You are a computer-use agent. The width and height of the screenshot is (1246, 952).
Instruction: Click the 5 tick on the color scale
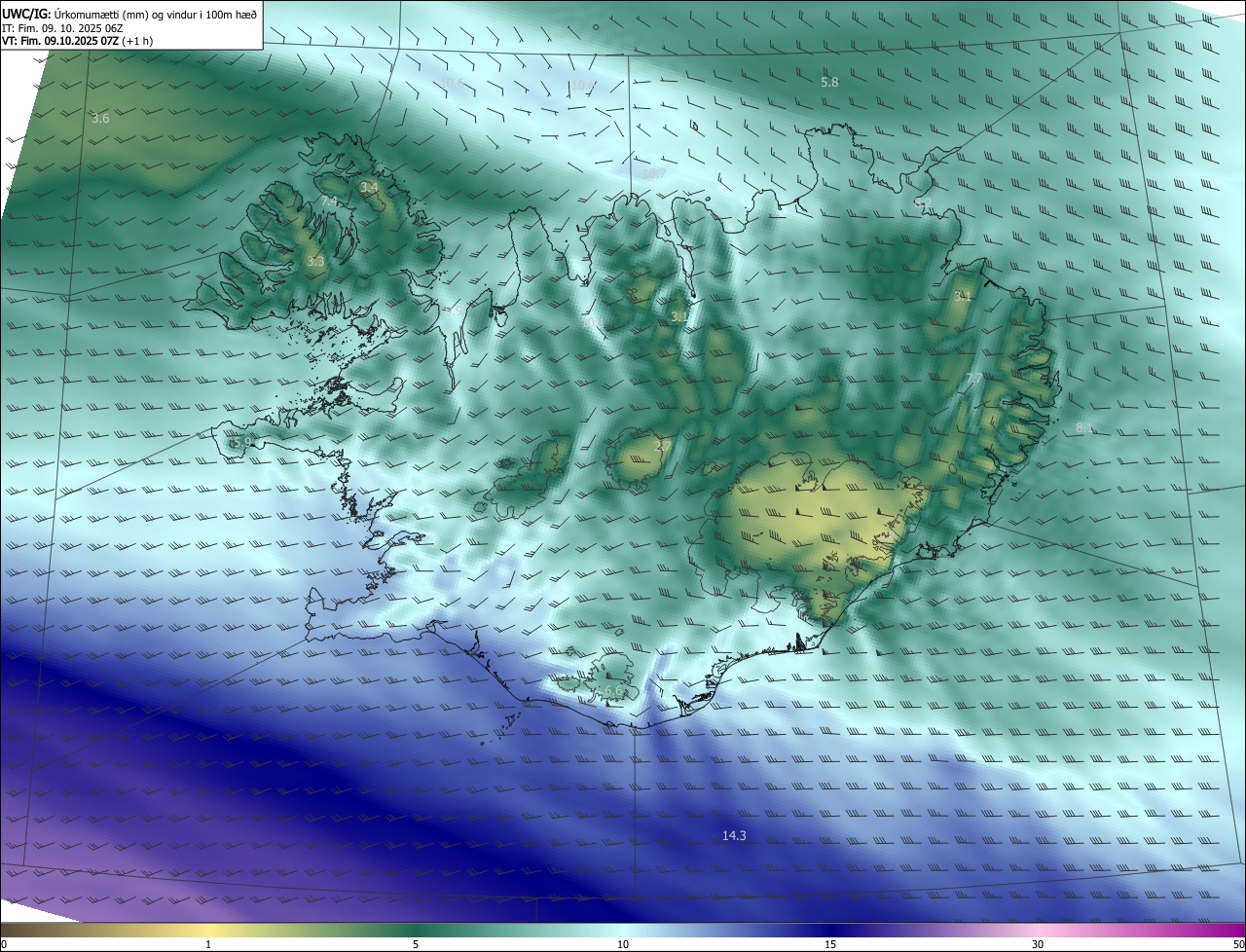(416, 944)
